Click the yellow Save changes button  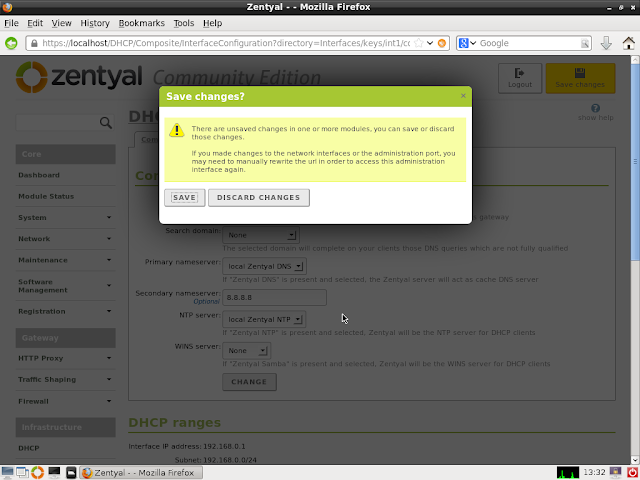pos(580,78)
